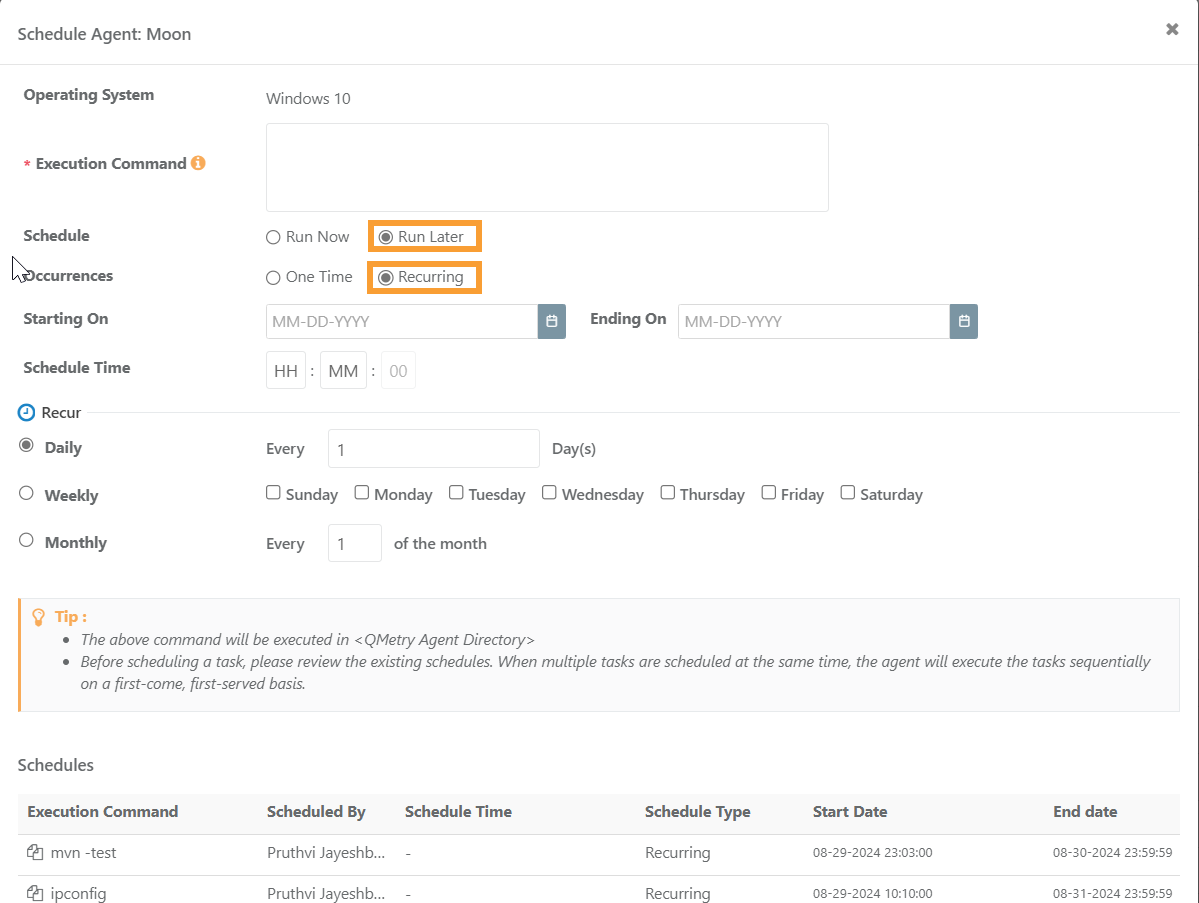Viewport: 1199px width, 903px height.
Task: Copy the "mvn -test" execution command
Action: click(33, 852)
